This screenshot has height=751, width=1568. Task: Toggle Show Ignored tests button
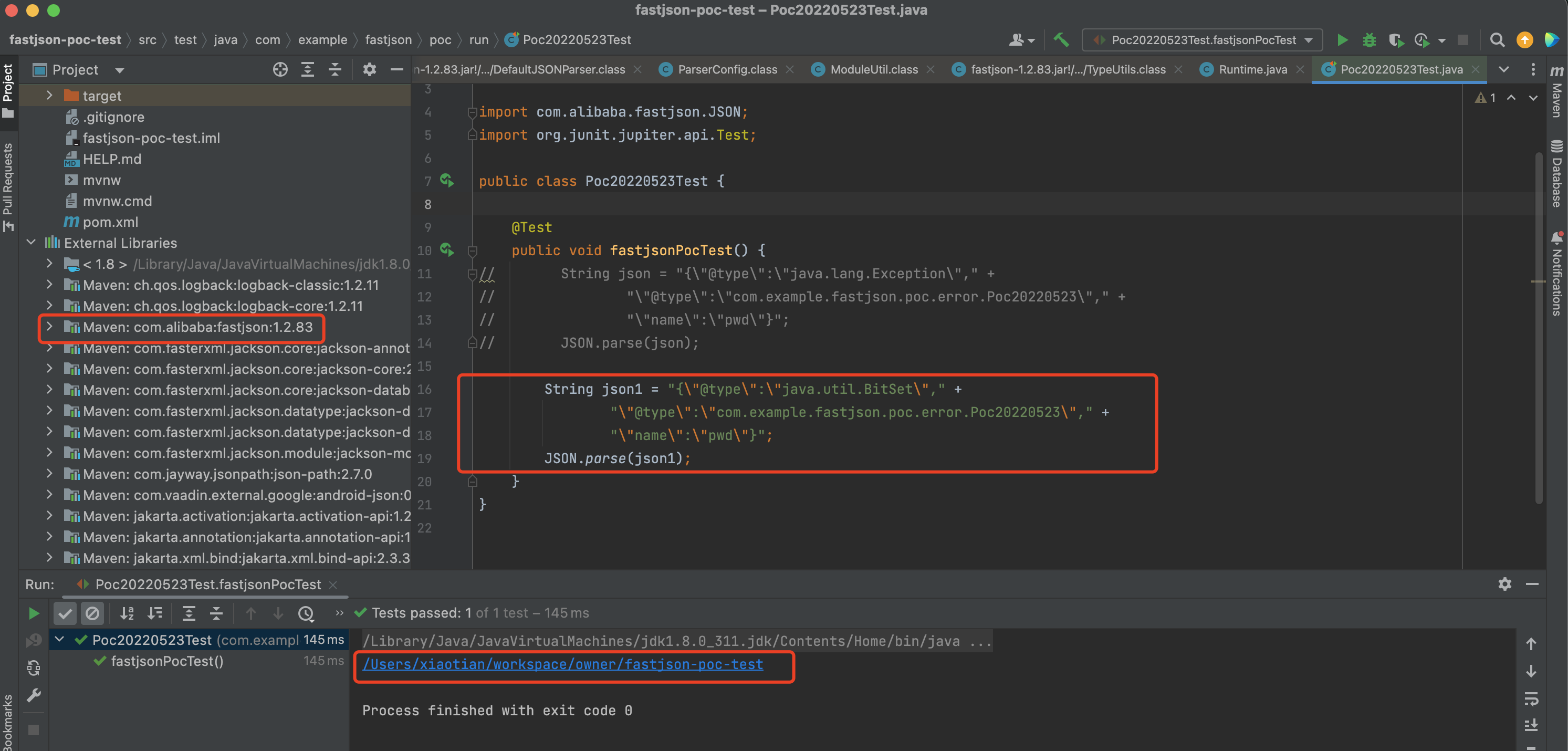tap(92, 613)
